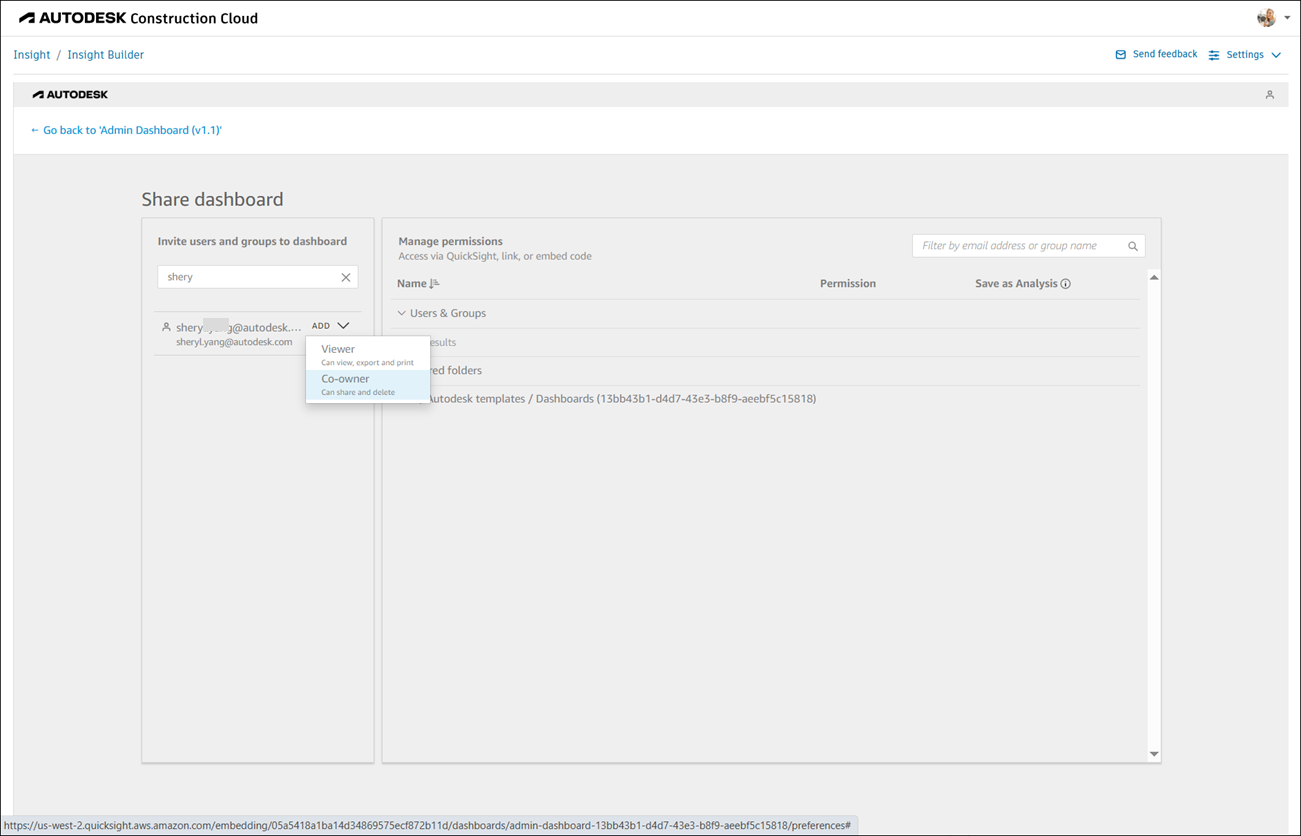The width and height of the screenshot is (1301, 836).
Task: Collapse the Users & Groups section
Action: [x=402, y=313]
